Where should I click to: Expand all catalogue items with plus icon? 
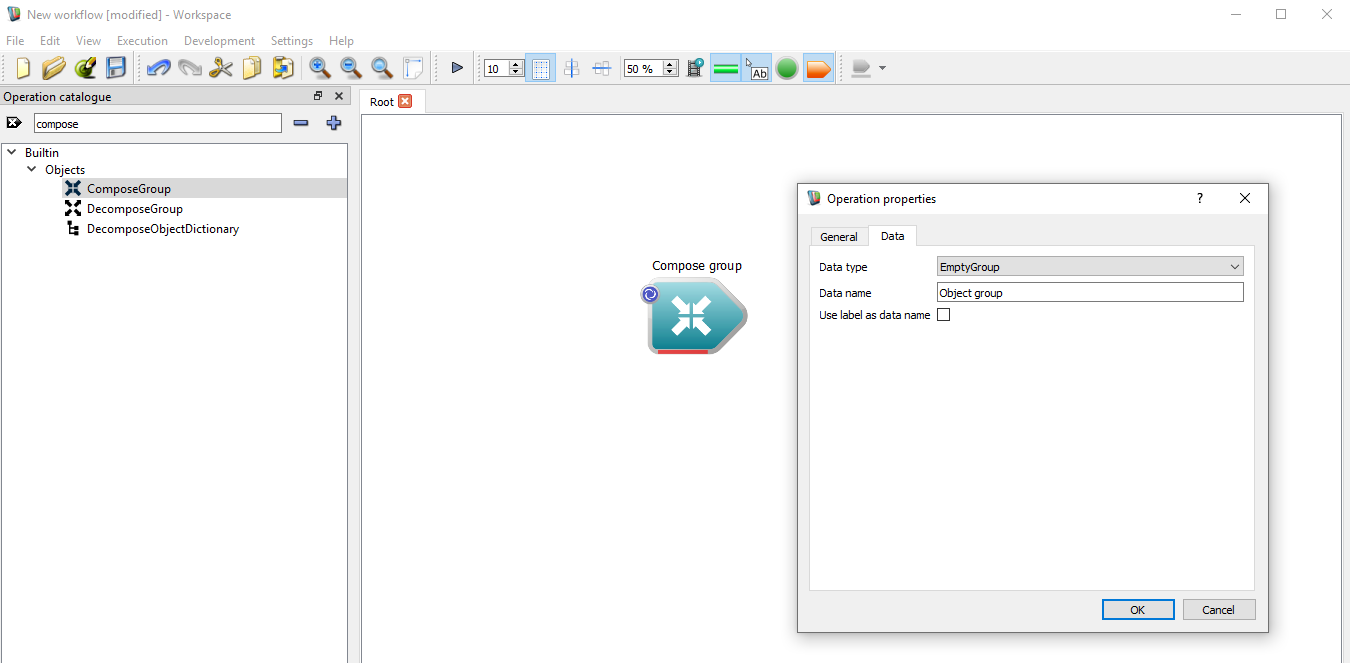point(334,123)
